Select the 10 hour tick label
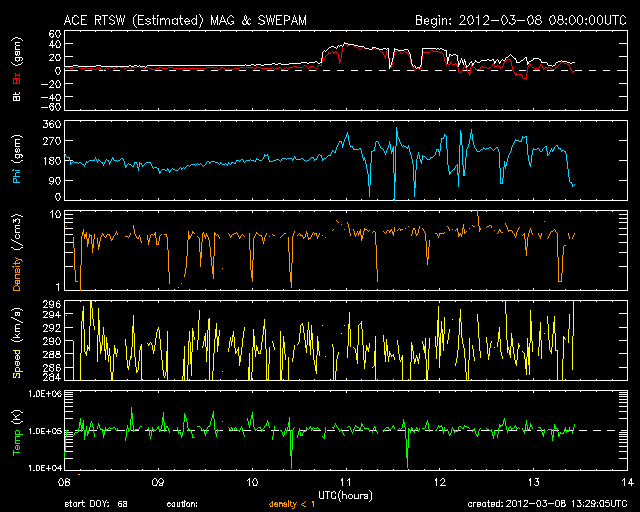The height and width of the screenshot is (512, 640). tap(252, 482)
